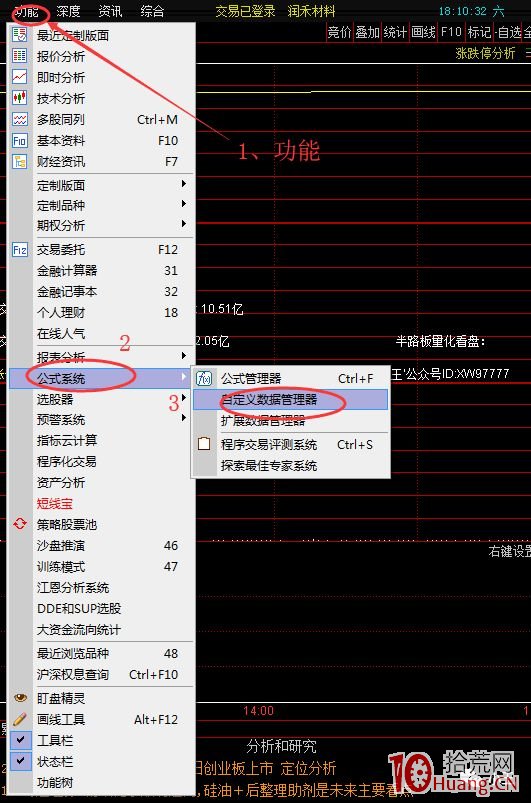Open the 功能 menu
The width and height of the screenshot is (531, 803).
coord(27,11)
